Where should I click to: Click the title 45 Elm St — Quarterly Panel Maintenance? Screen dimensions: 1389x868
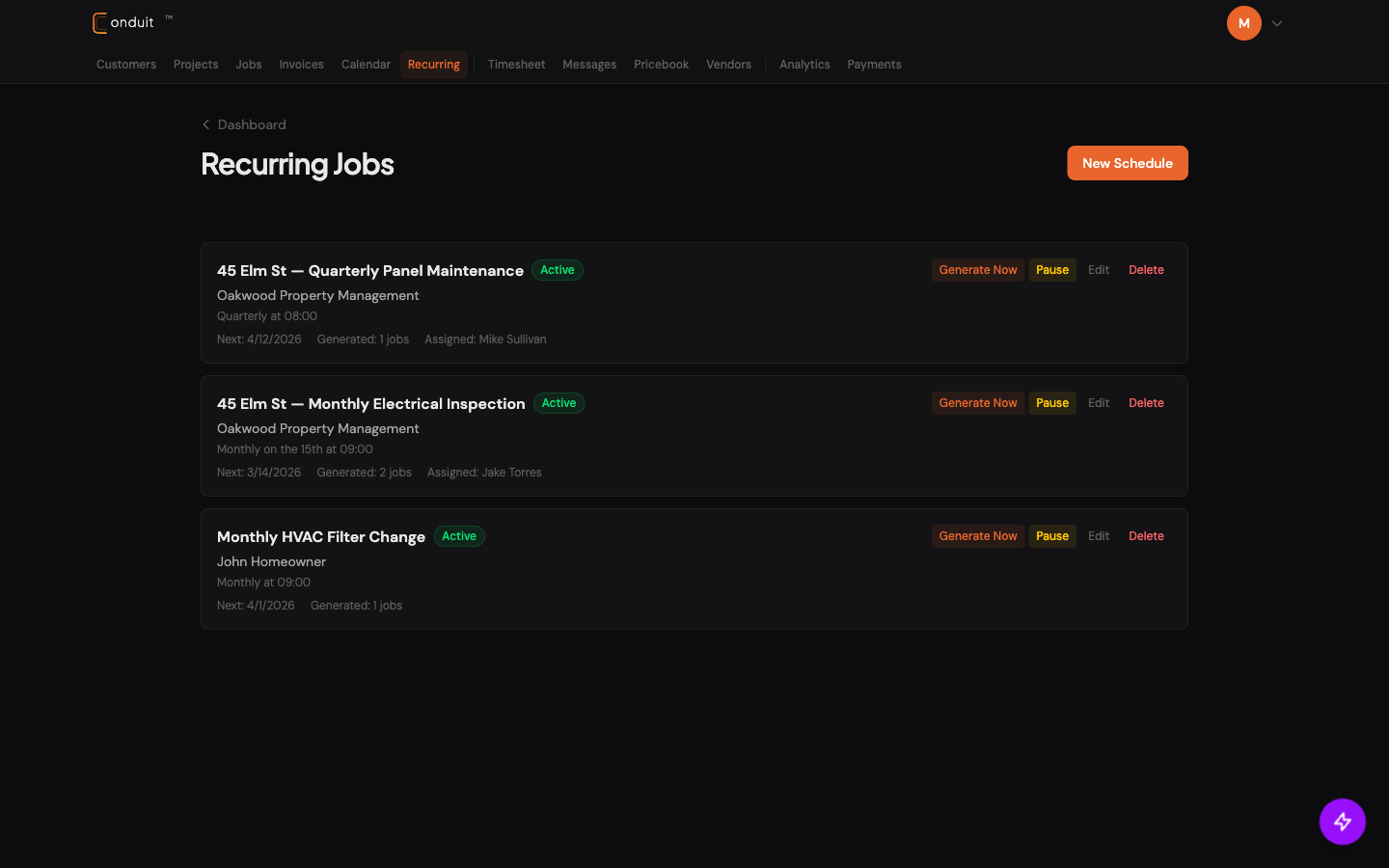point(370,271)
